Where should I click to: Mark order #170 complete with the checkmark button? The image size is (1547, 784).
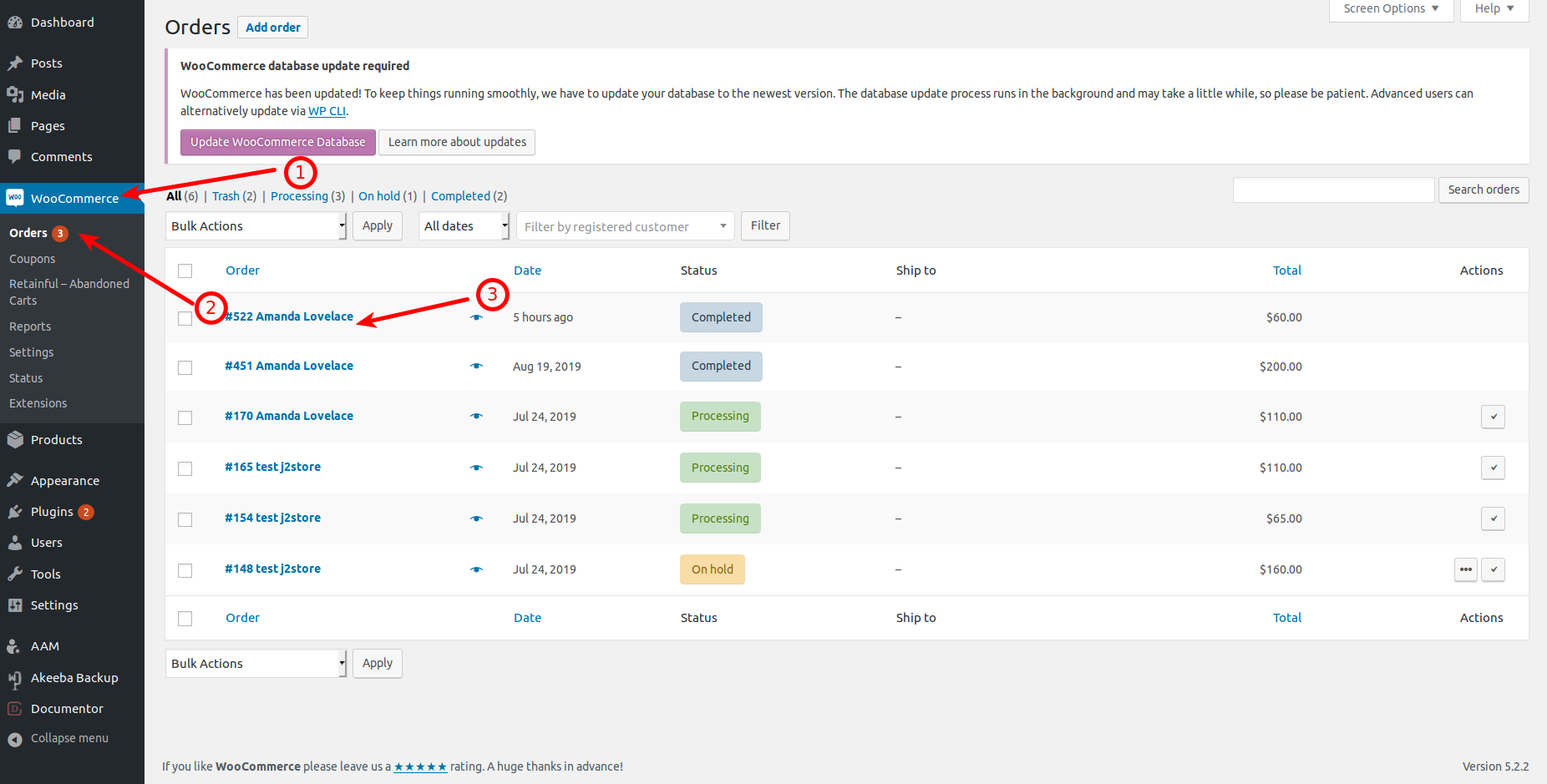point(1493,417)
